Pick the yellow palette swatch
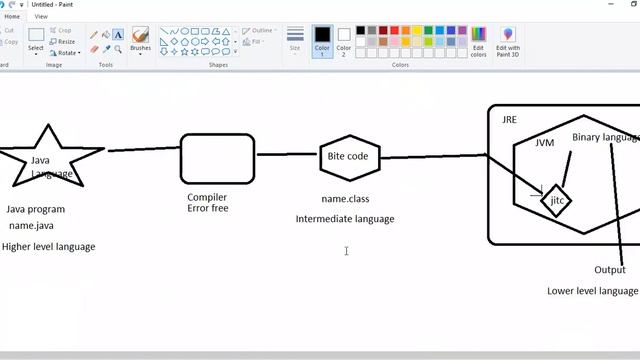This screenshot has height=360, width=640. (417, 31)
